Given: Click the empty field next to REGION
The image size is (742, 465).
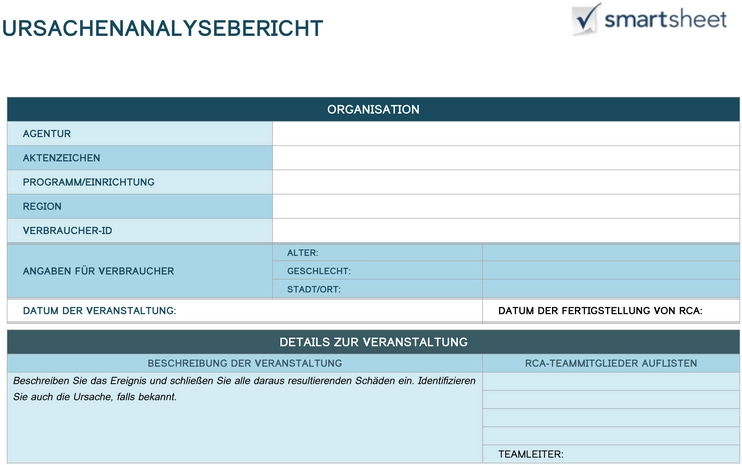Looking at the screenshot, I should point(506,206).
